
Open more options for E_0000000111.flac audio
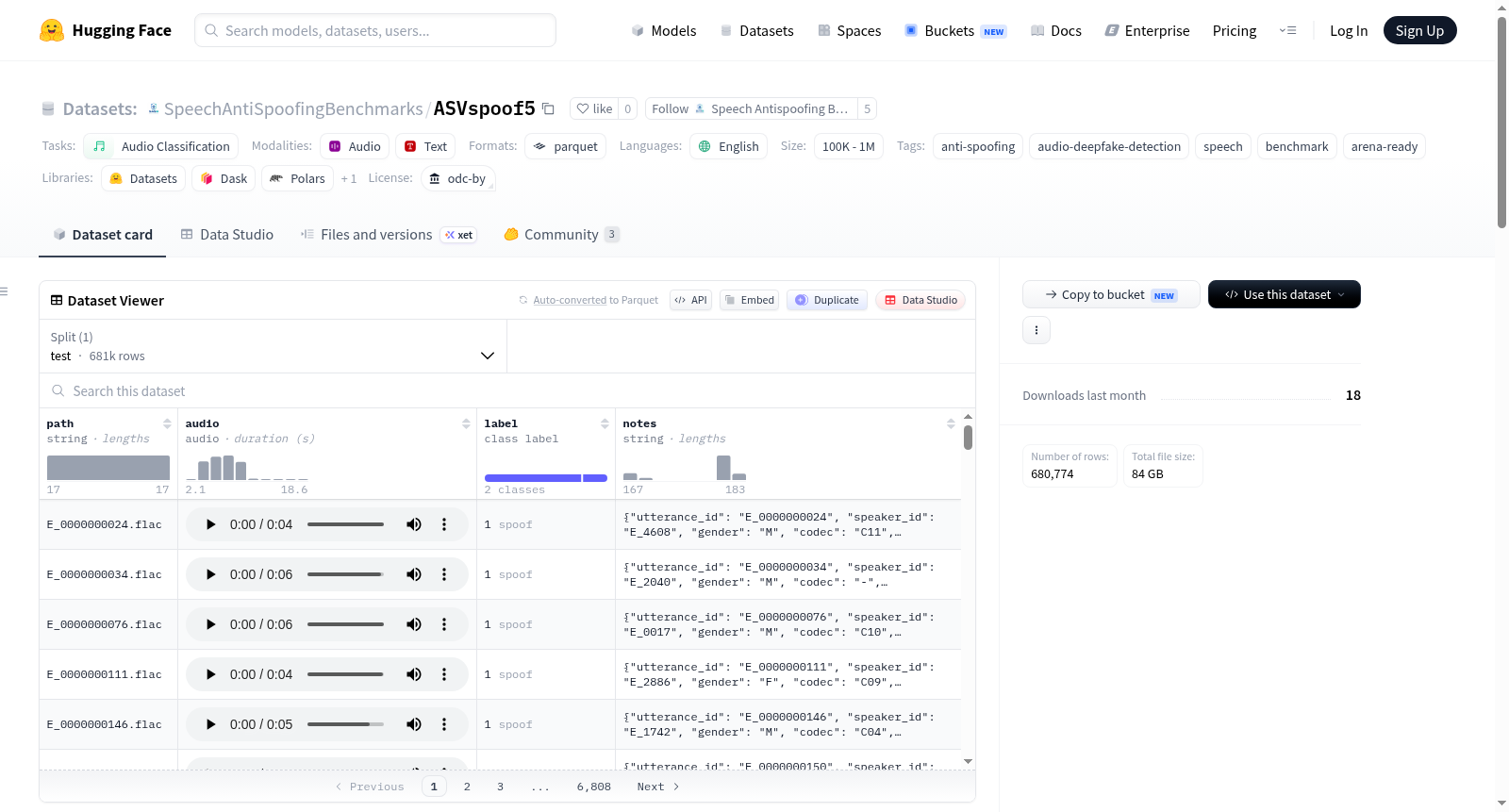[x=444, y=674]
